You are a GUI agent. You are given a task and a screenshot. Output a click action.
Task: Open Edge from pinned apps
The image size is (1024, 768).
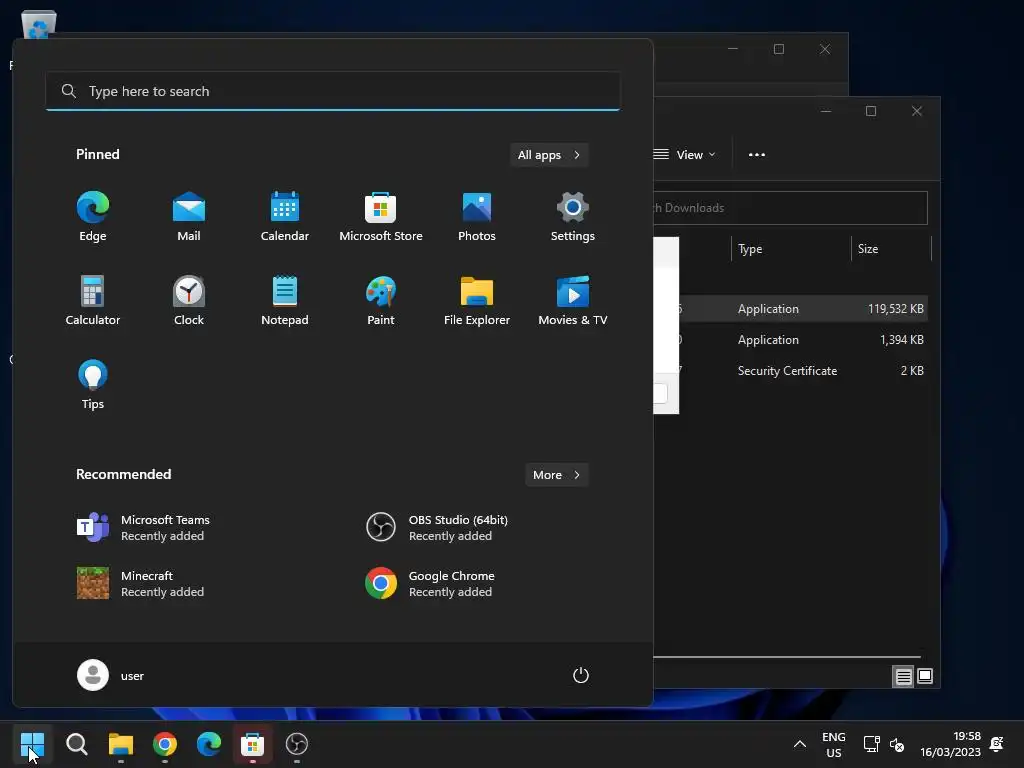pos(93,217)
